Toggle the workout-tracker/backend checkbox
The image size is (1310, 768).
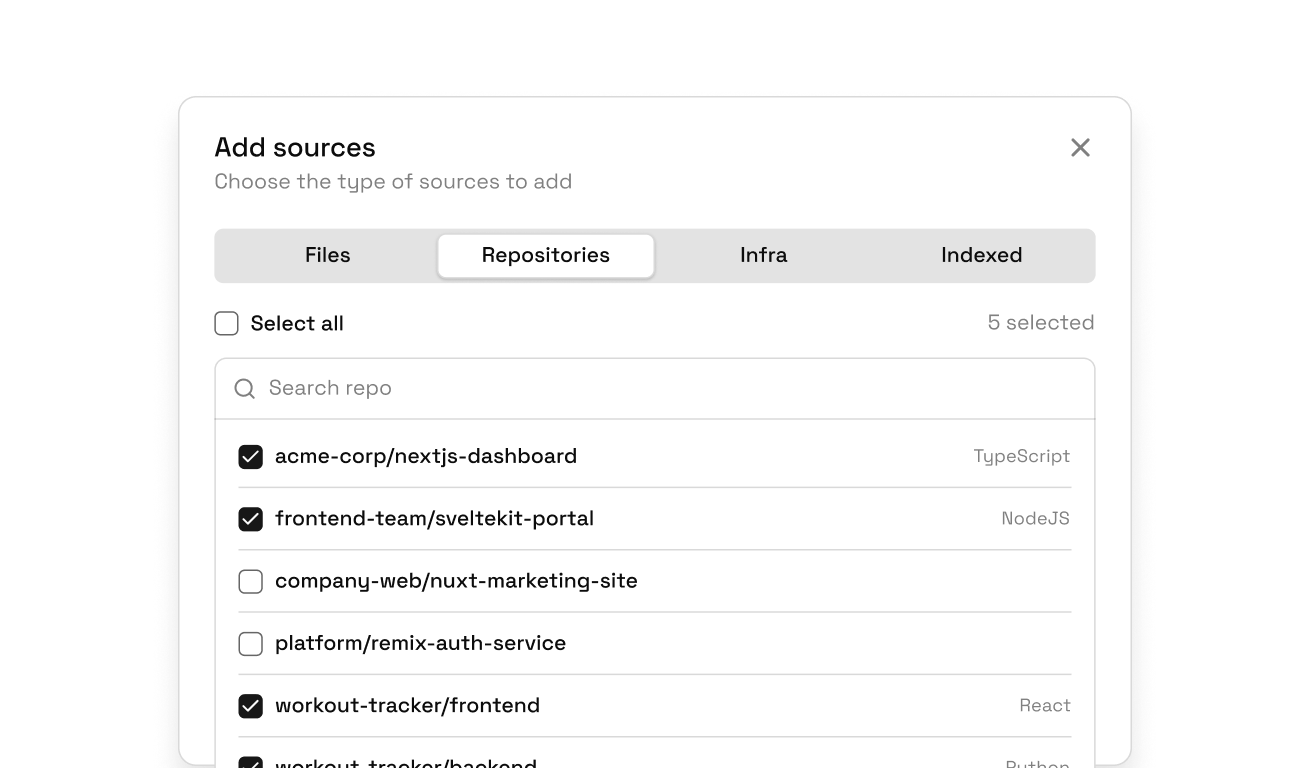coord(250,763)
